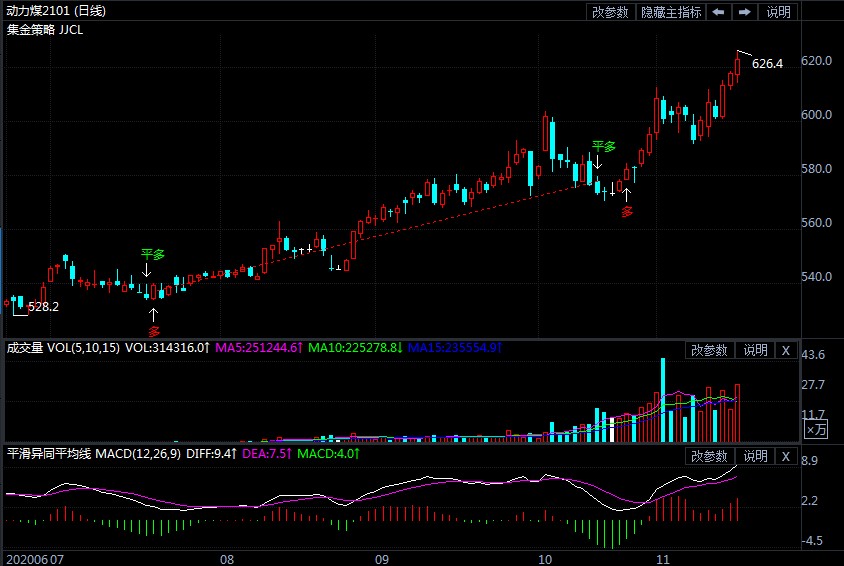Click the 560.0 price axis label
The width and height of the screenshot is (844, 566).
(x=817, y=222)
